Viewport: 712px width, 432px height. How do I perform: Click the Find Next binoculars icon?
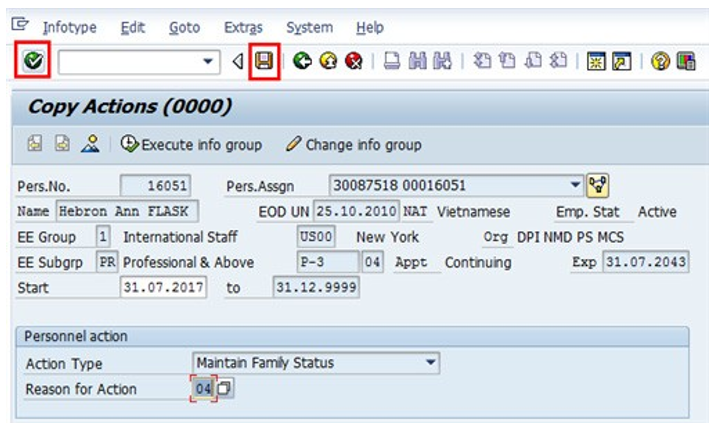click(x=442, y=60)
